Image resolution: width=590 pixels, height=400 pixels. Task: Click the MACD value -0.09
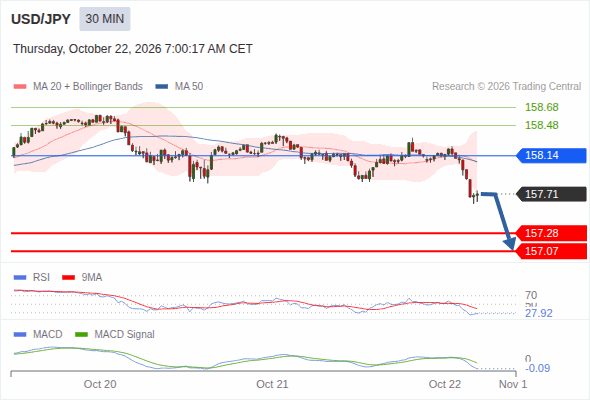tap(537, 368)
